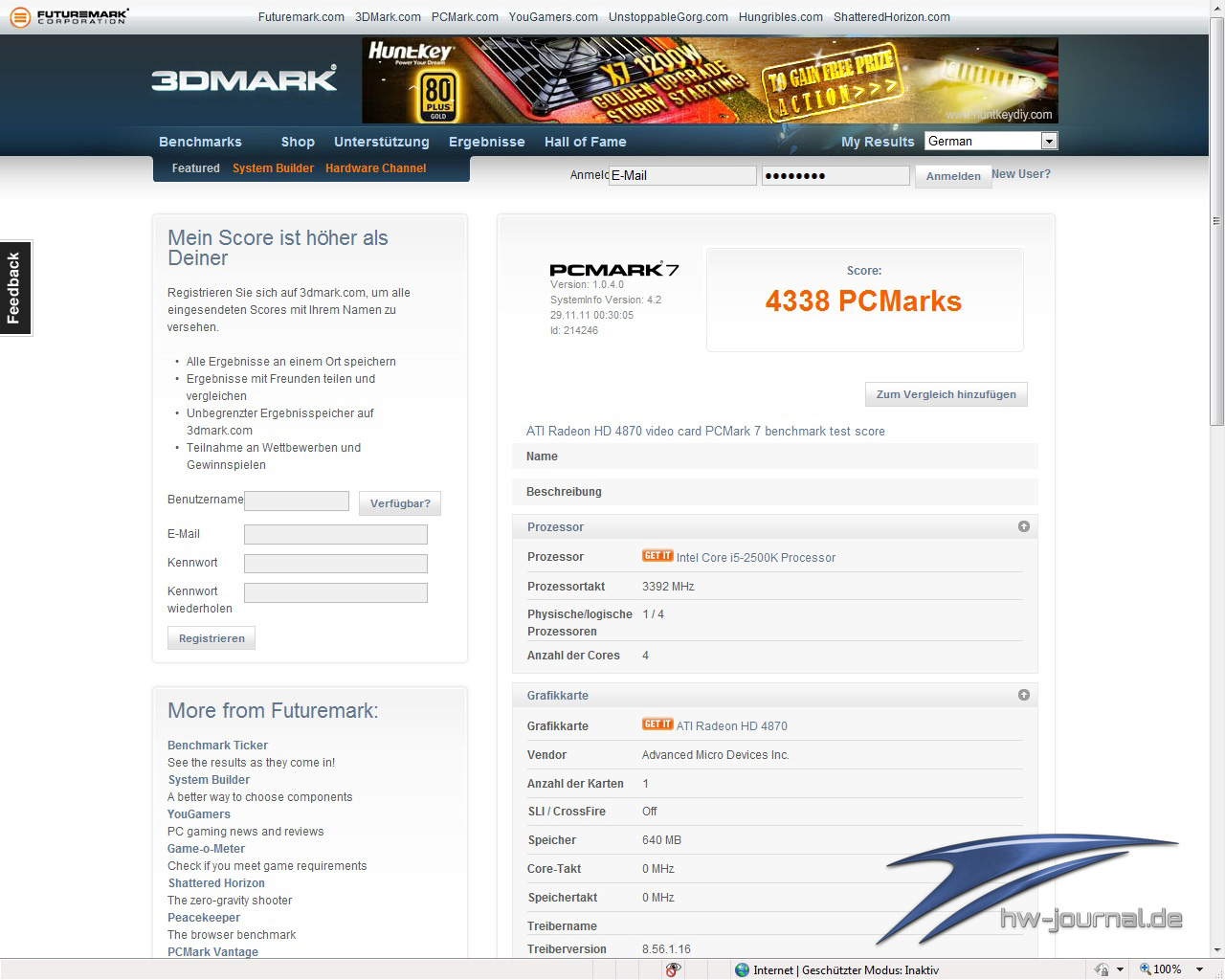
Task: Click the scrollbar down arrow
Action: click(1216, 950)
